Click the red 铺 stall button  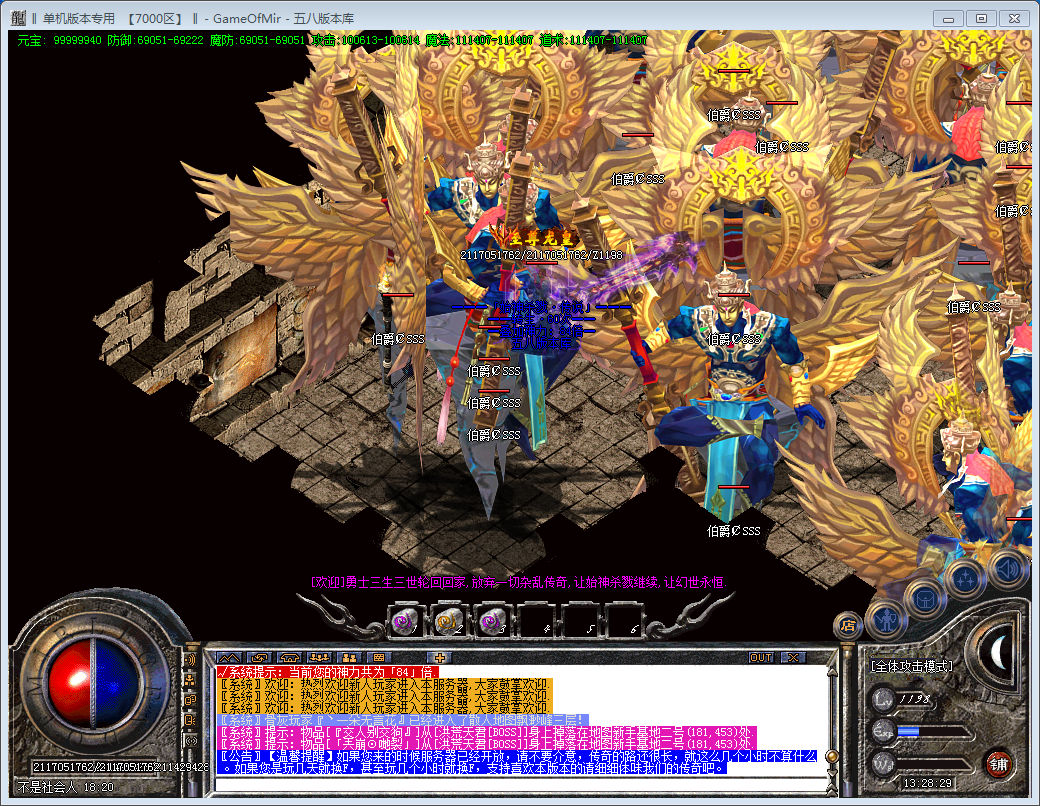point(997,765)
